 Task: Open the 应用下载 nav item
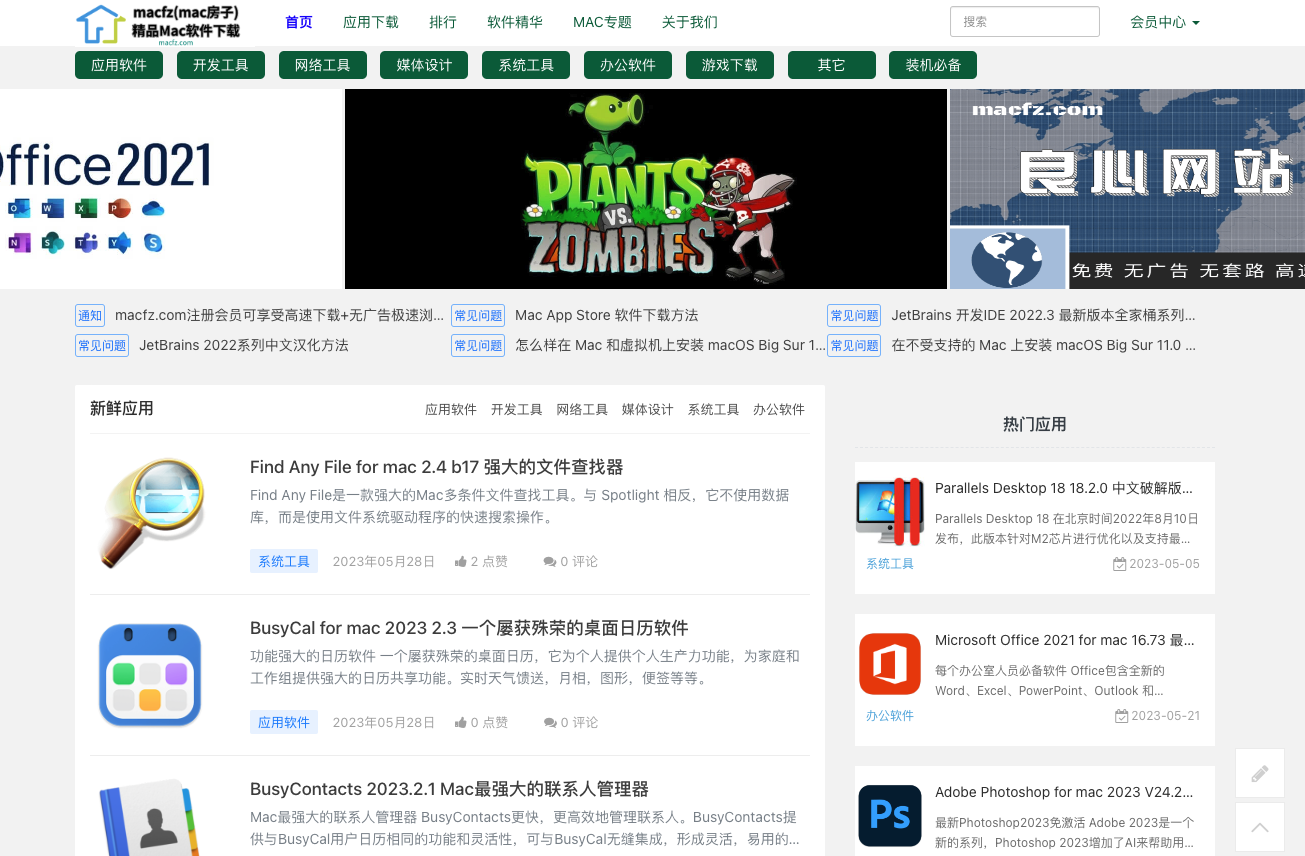(371, 22)
